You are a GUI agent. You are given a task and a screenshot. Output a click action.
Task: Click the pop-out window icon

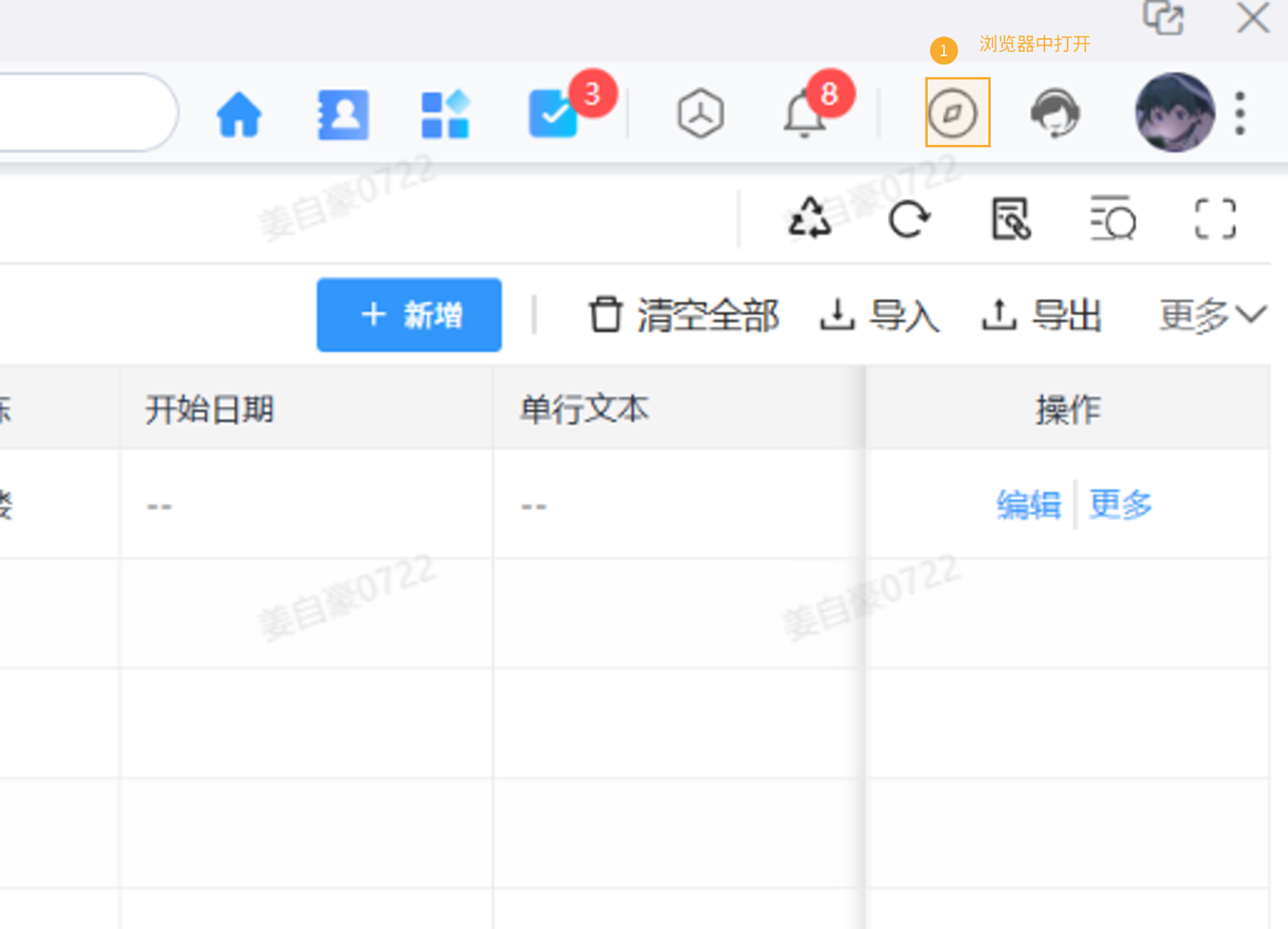pyautogui.click(x=1164, y=17)
